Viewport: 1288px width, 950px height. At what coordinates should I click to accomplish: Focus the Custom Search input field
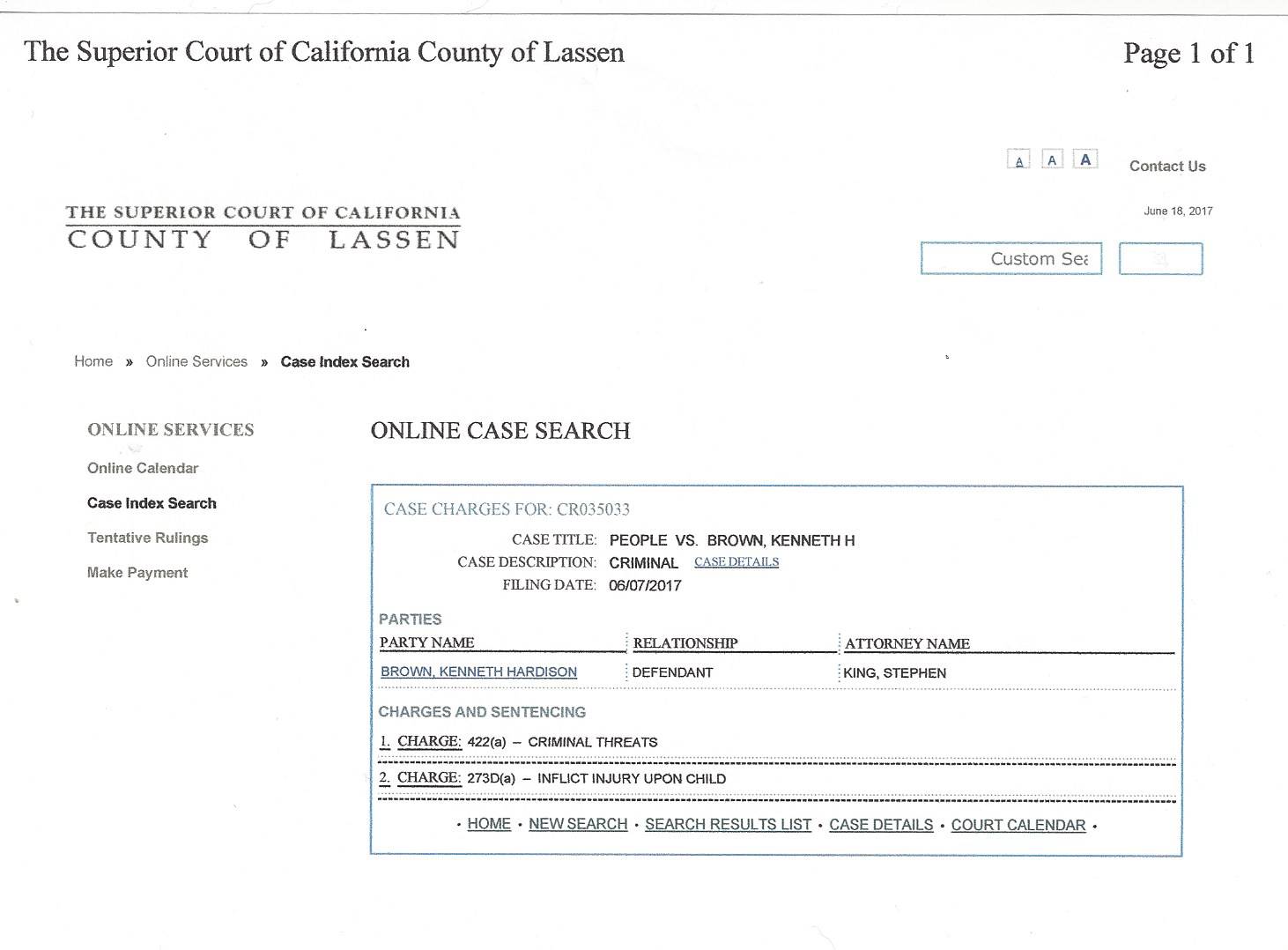pos(1011,258)
